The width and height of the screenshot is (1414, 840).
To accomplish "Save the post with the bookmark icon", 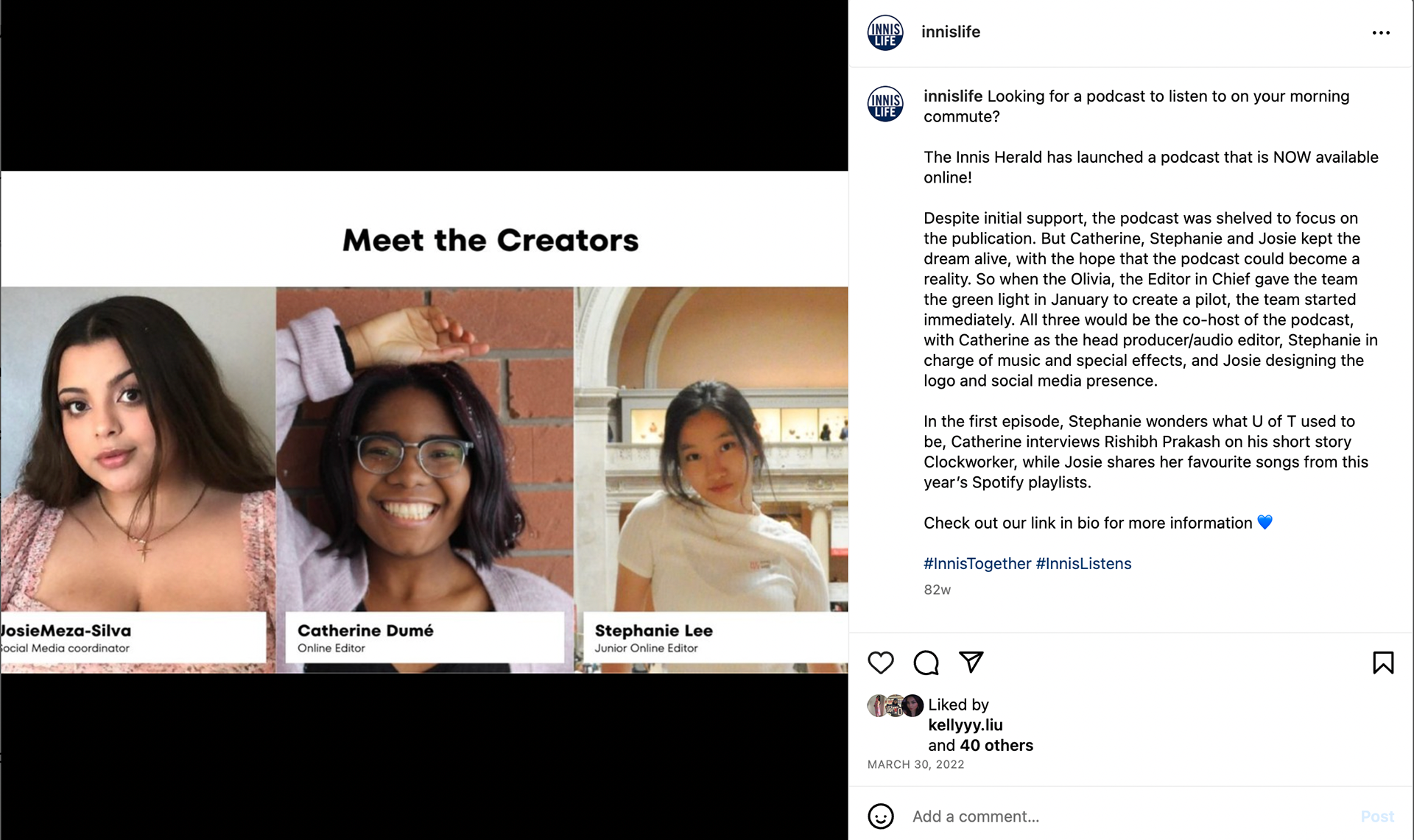I will [1383, 663].
